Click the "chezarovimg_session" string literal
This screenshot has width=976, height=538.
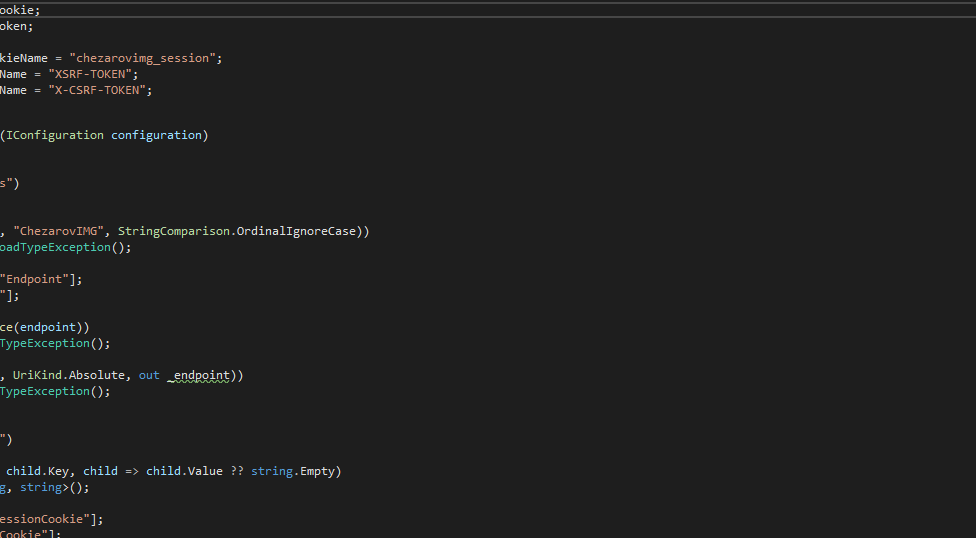pyautogui.click(x=146, y=58)
